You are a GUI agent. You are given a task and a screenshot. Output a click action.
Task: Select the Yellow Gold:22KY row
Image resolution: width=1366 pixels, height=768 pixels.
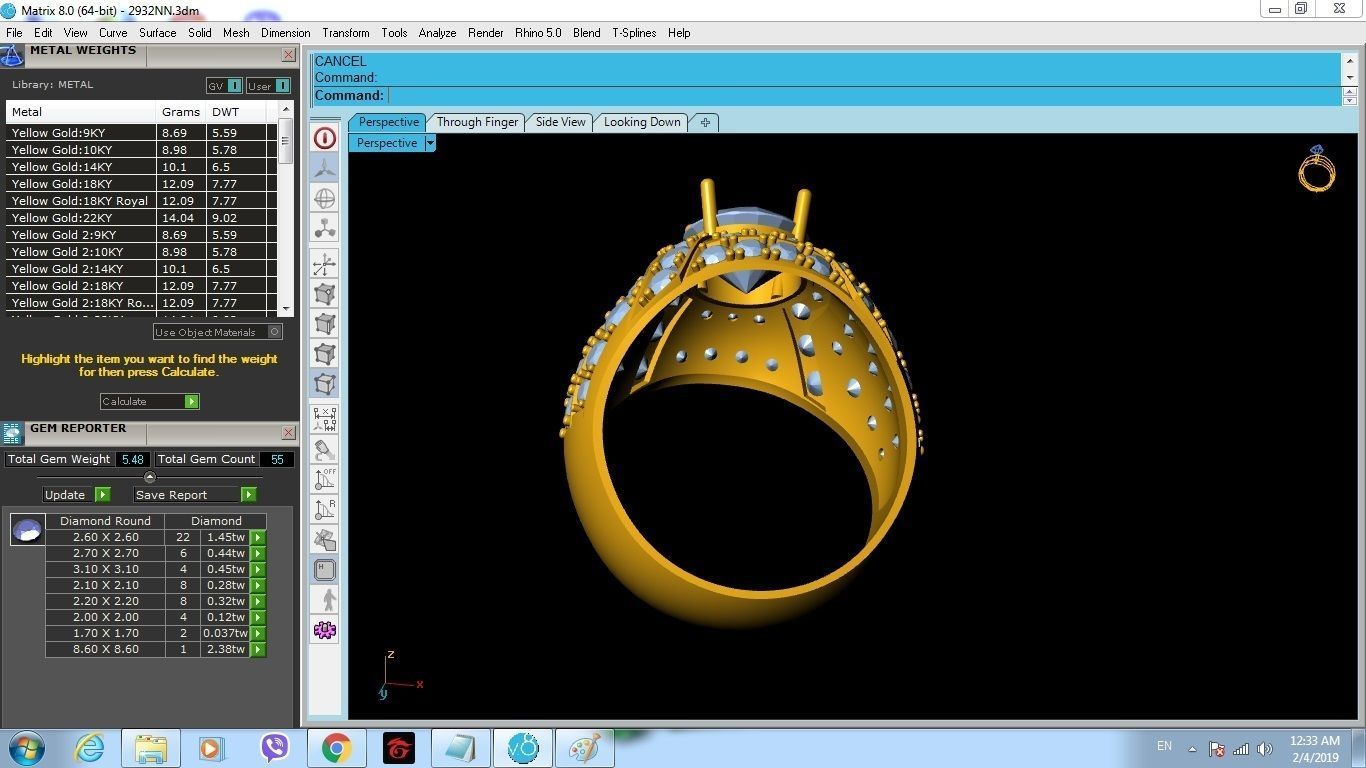[141, 218]
